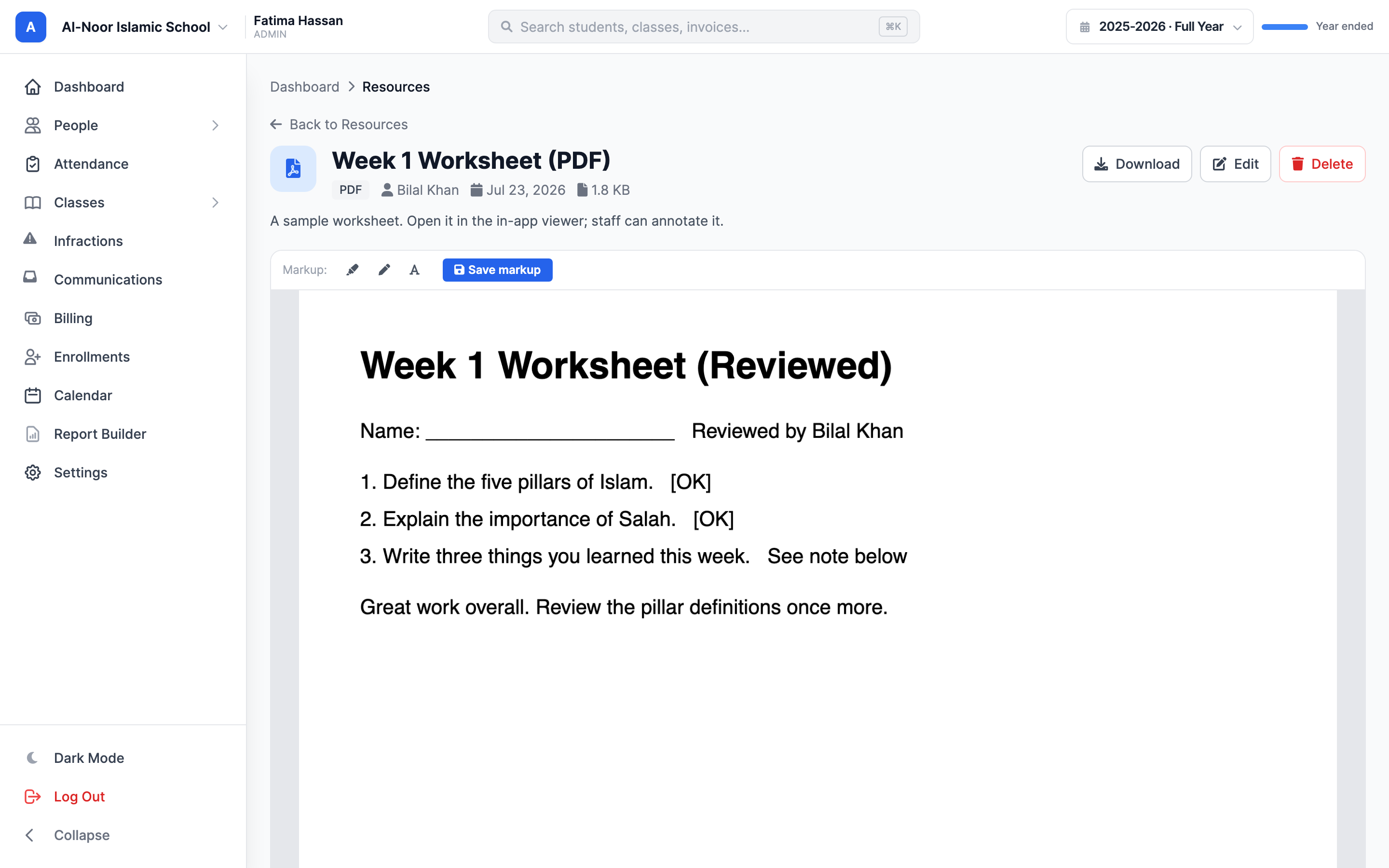The image size is (1389, 868).
Task: Click the Attendance clipboard icon
Action: (33, 164)
